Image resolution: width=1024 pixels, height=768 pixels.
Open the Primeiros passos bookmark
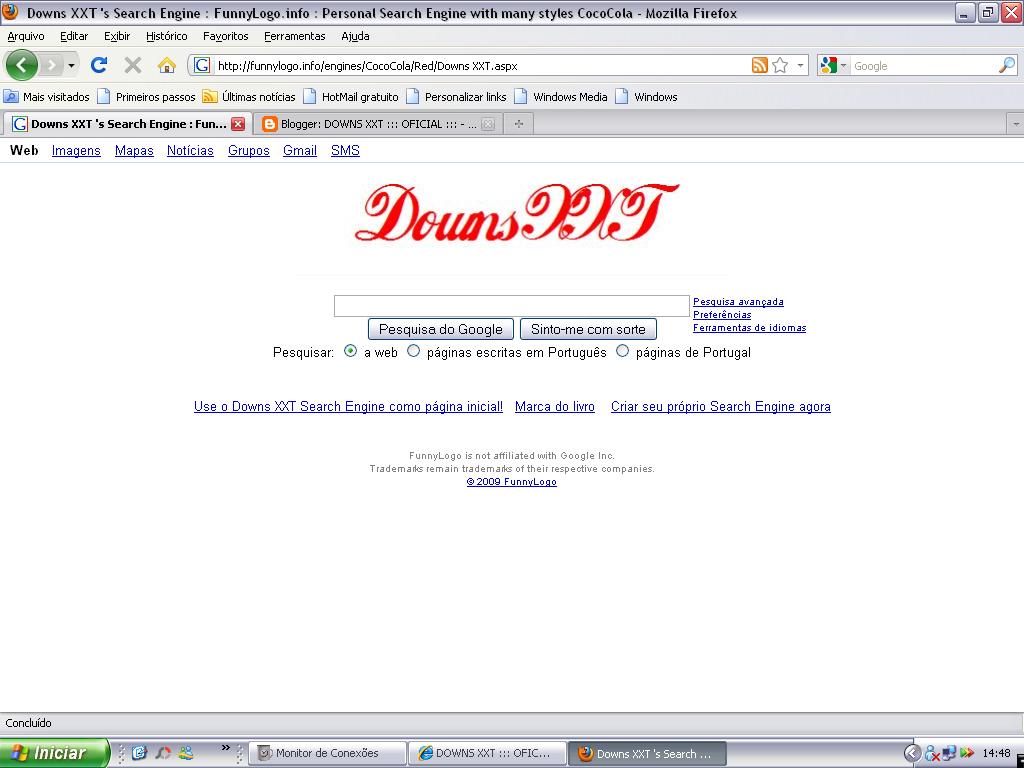pyautogui.click(x=146, y=97)
